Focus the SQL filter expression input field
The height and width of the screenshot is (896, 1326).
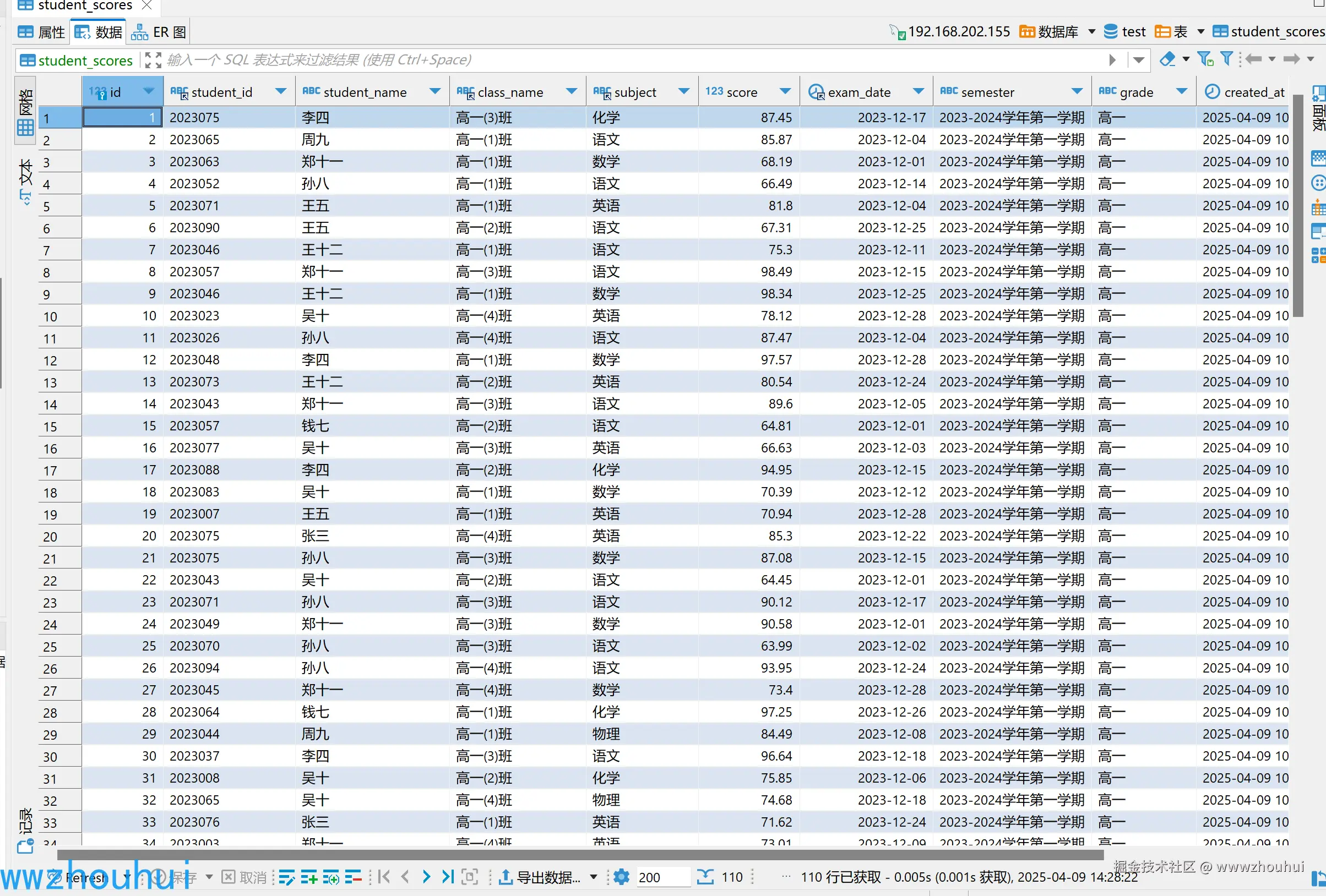633,61
